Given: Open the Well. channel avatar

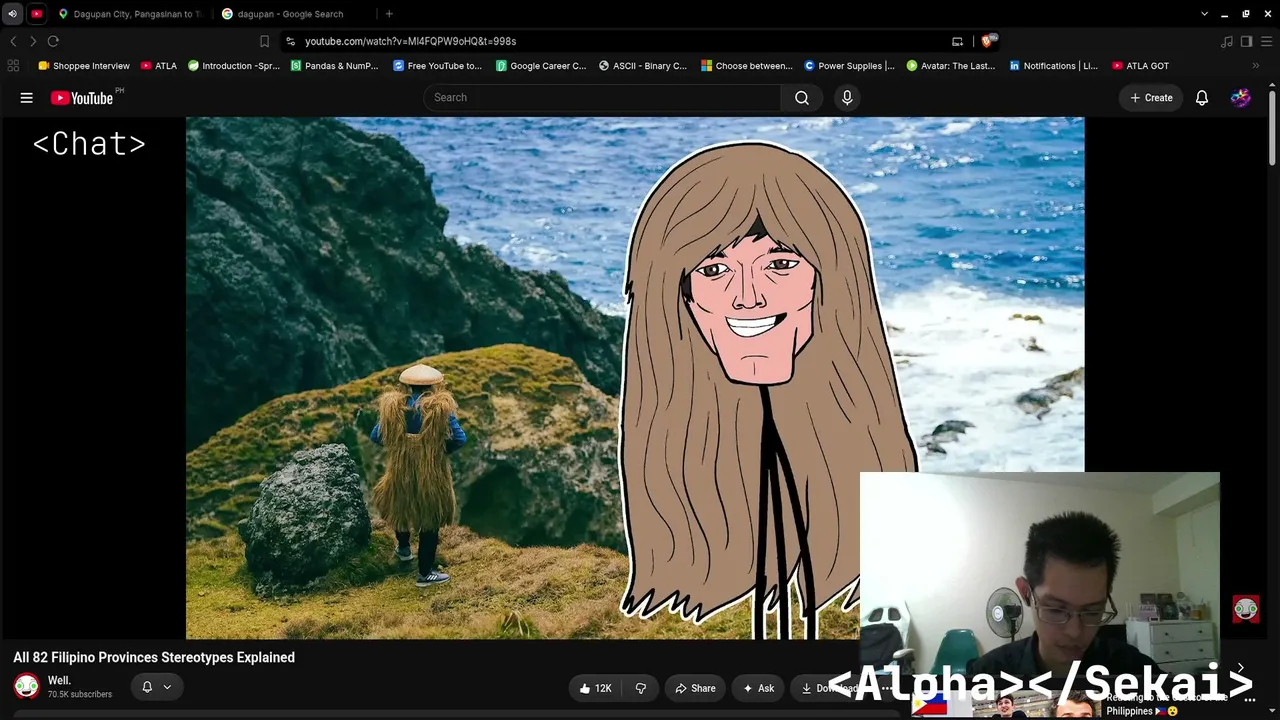Looking at the screenshot, I should 27,687.
